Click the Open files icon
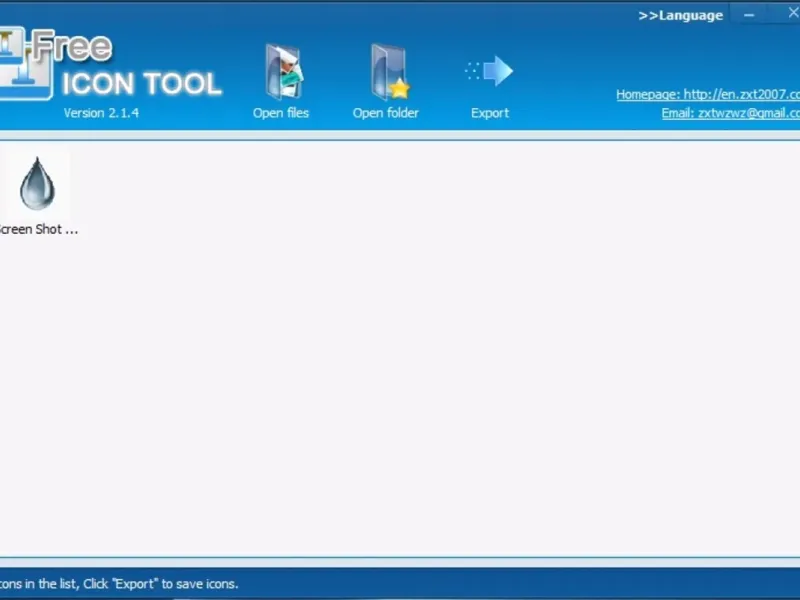 pyautogui.click(x=284, y=72)
